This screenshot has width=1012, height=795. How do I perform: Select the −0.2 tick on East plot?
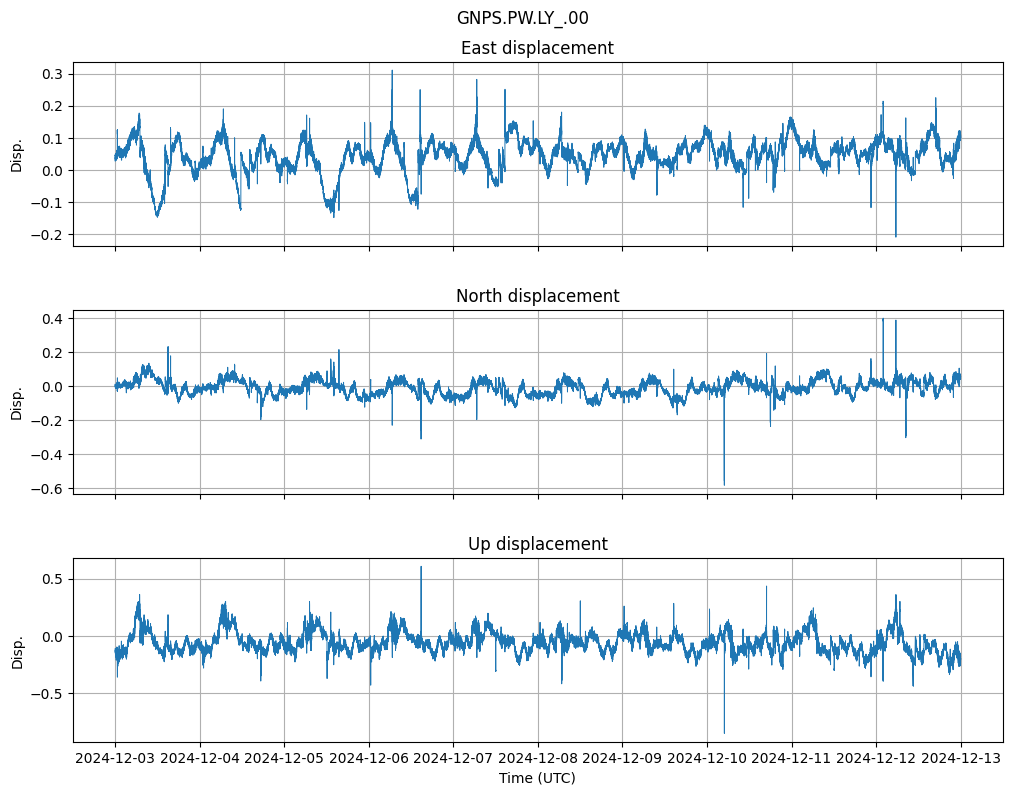[48, 235]
